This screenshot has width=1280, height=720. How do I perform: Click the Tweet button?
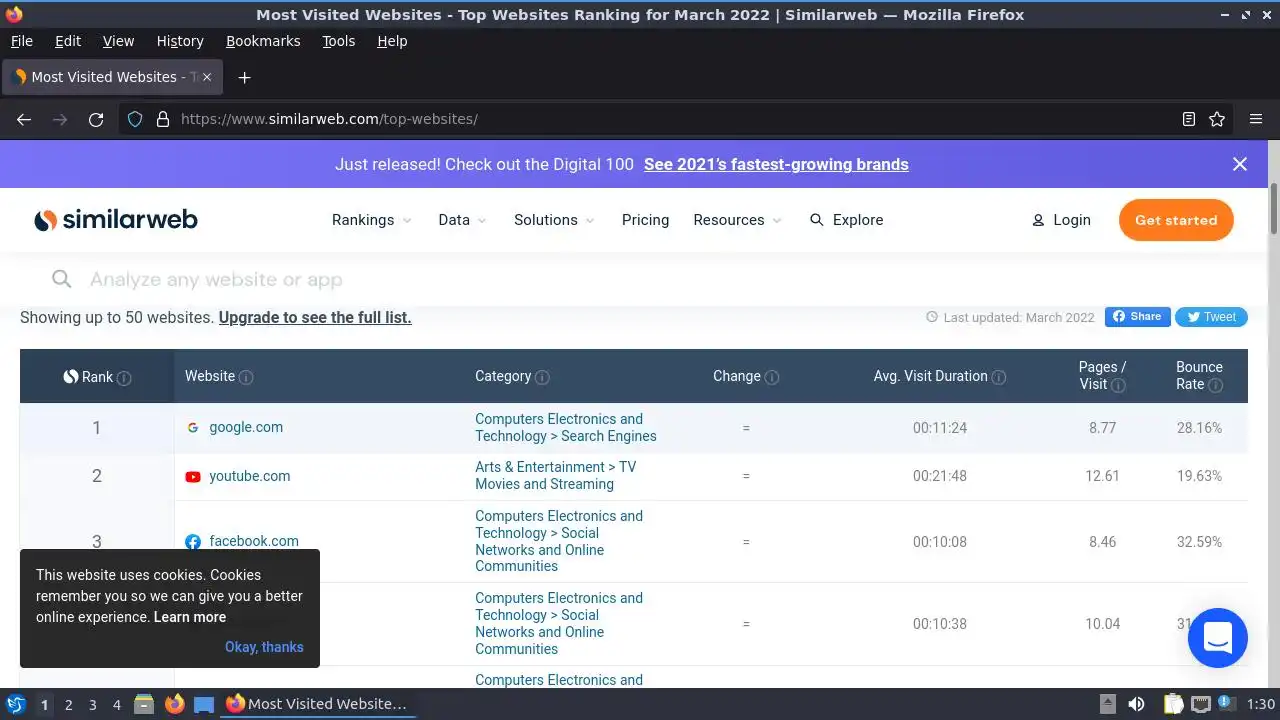click(x=1211, y=317)
